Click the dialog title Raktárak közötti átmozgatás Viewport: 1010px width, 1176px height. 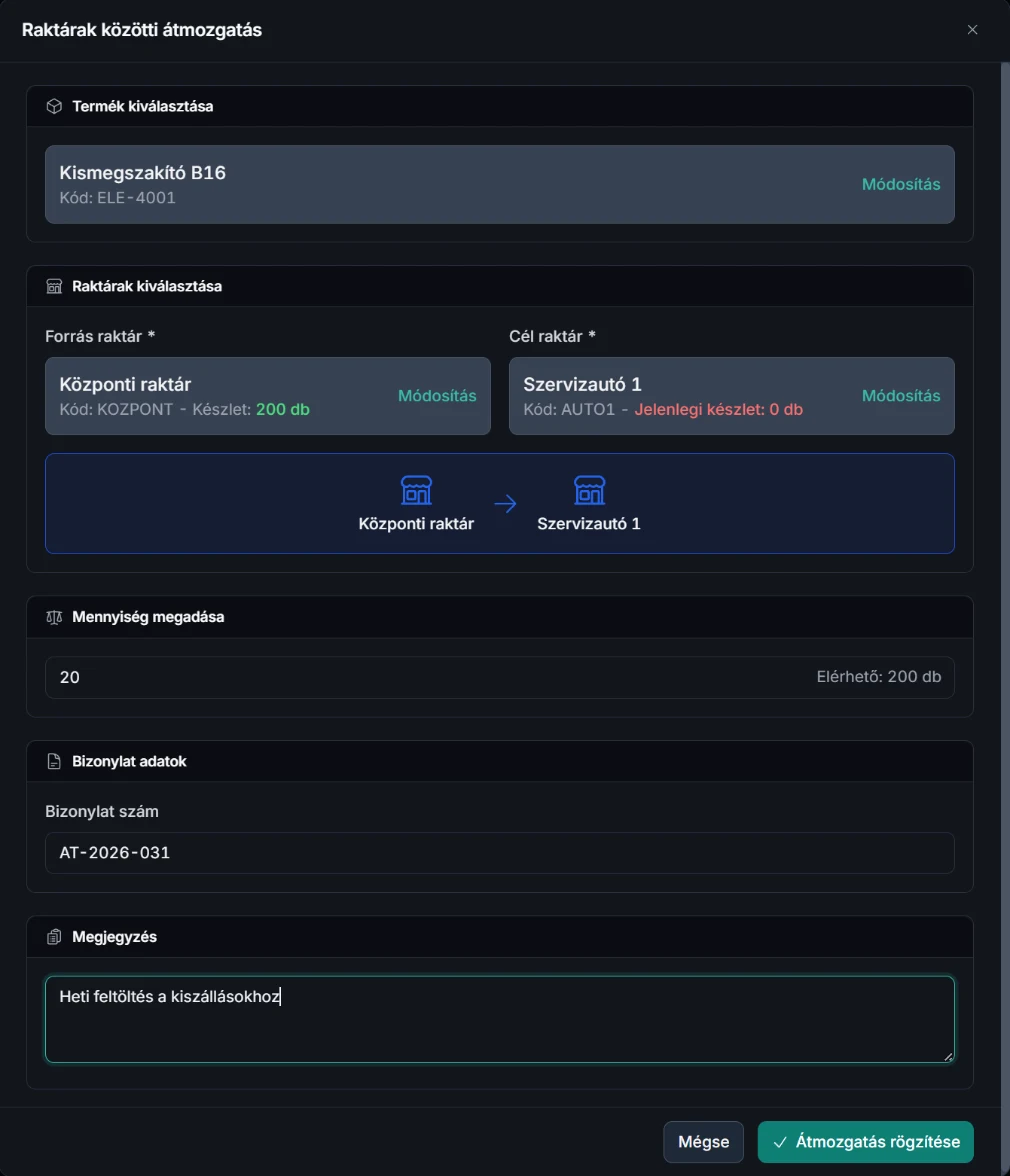click(142, 30)
